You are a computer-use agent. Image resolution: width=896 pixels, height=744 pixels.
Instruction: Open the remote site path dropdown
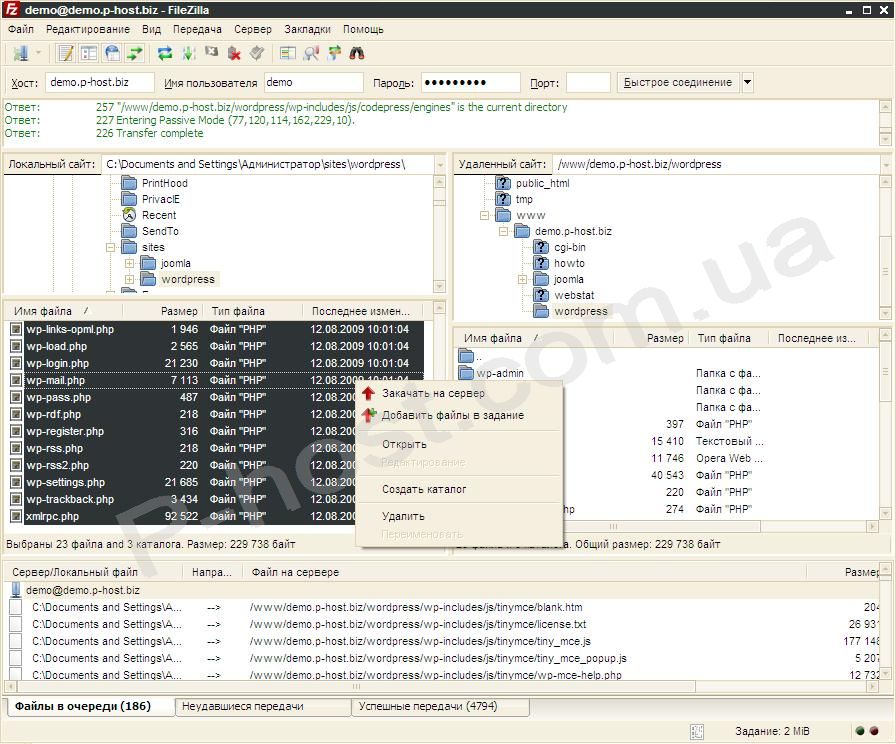click(886, 165)
